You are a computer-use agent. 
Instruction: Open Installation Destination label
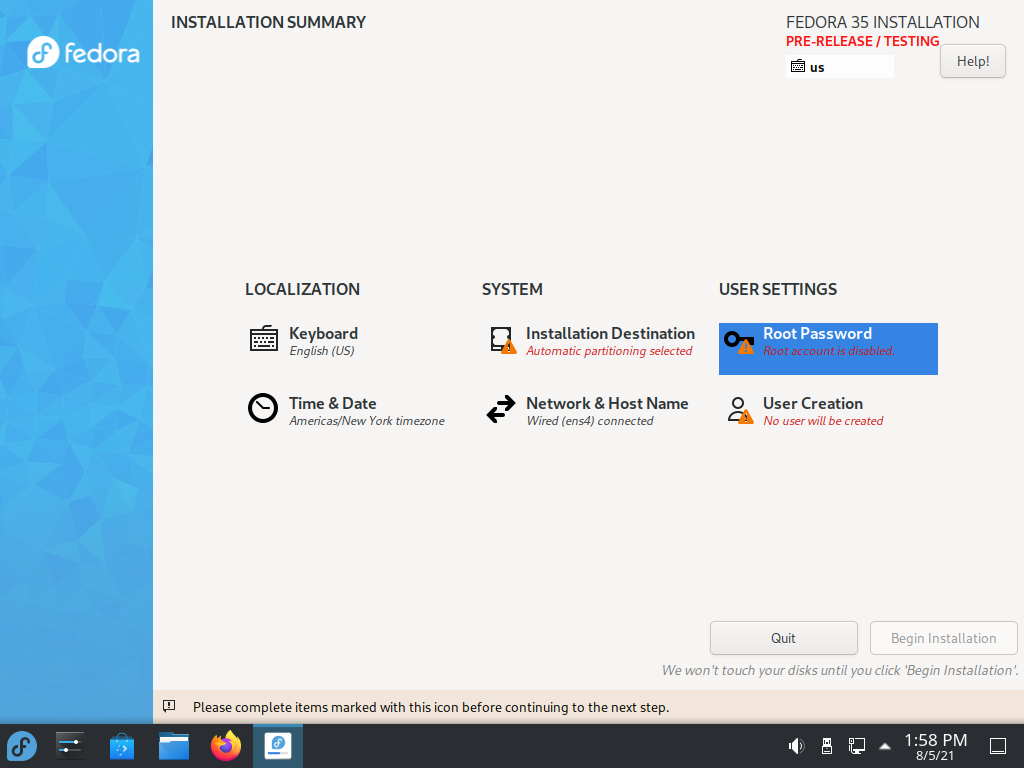coord(610,334)
